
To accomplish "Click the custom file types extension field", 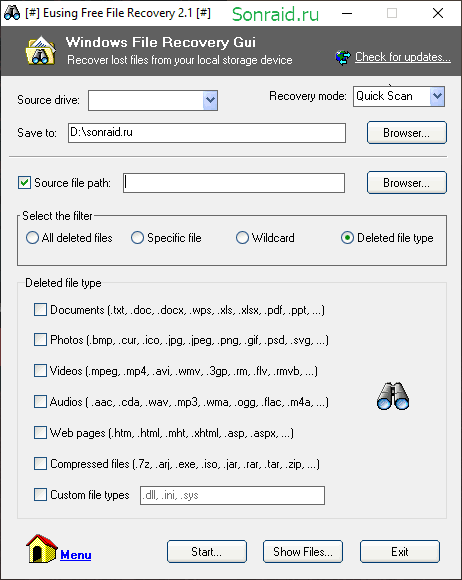I will coord(232,495).
